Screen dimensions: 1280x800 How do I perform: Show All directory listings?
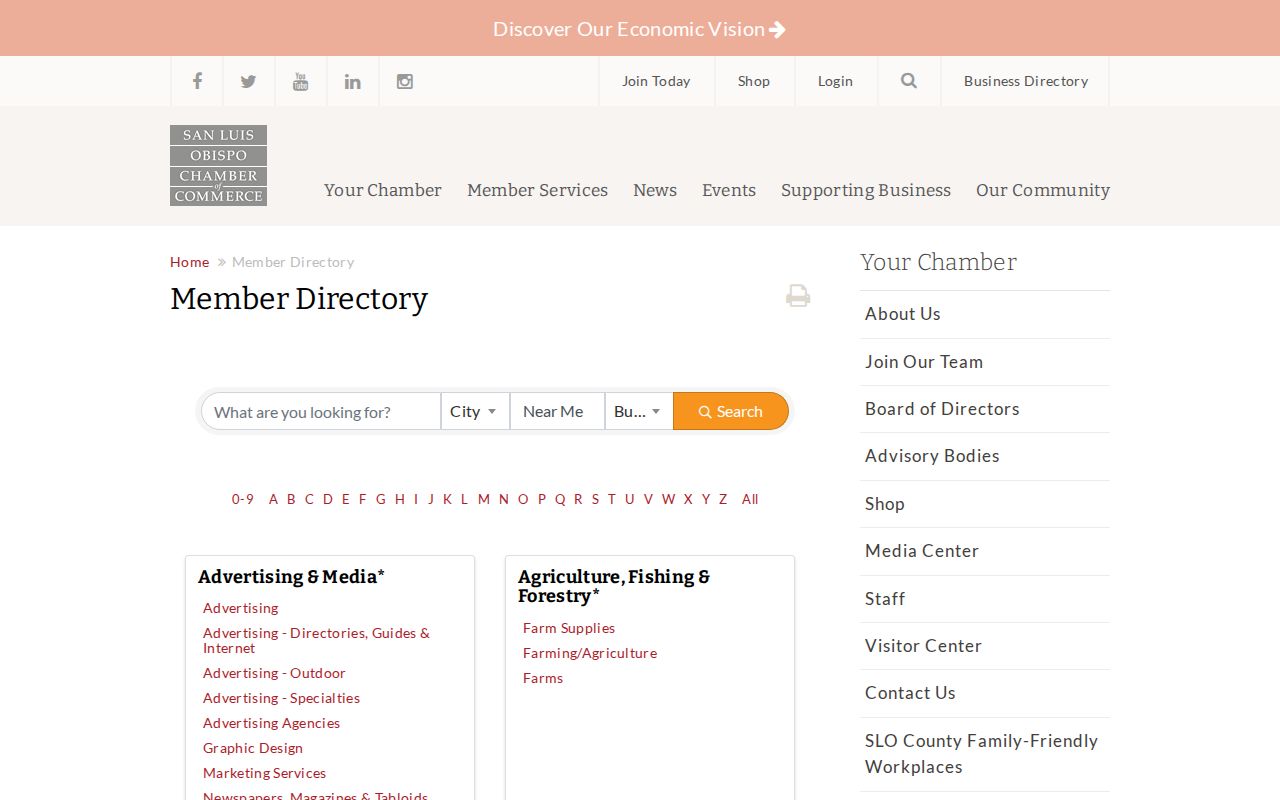(750, 499)
